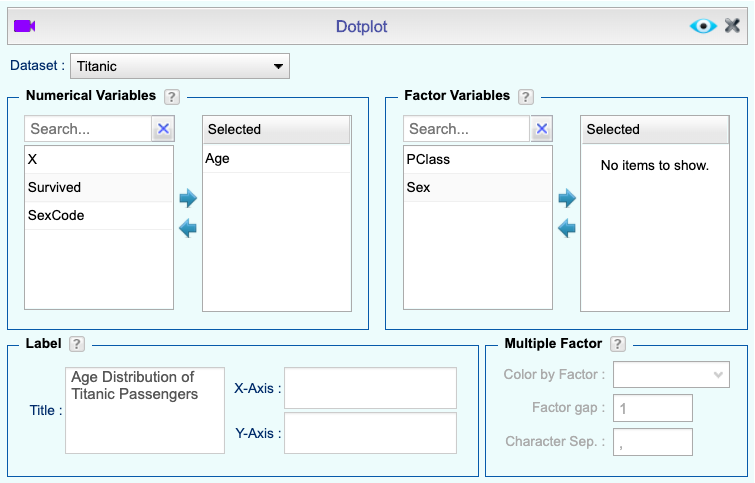Close the Dotplot dialog with tools icon
This screenshot has width=755, height=483.
click(733, 26)
